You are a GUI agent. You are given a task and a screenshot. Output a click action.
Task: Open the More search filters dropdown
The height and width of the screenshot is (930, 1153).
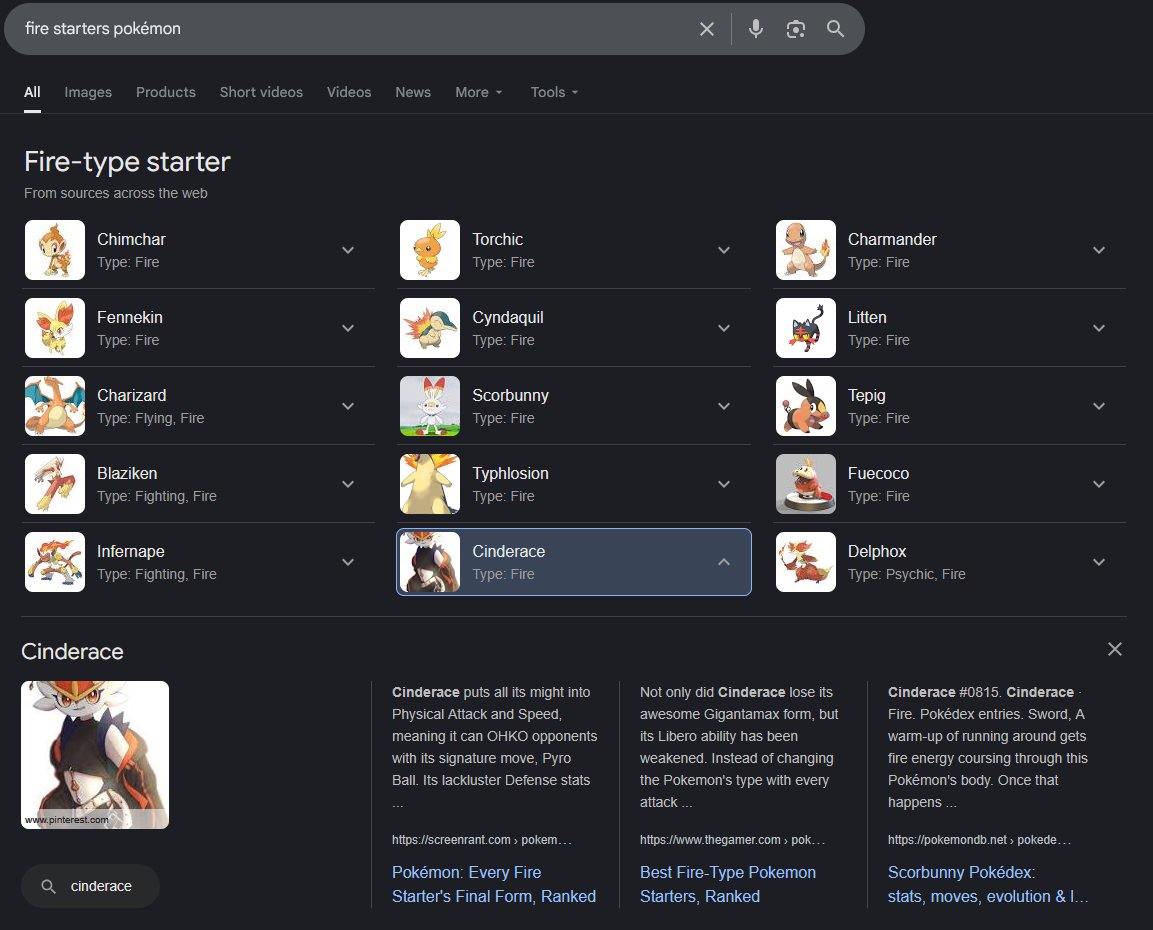478,92
